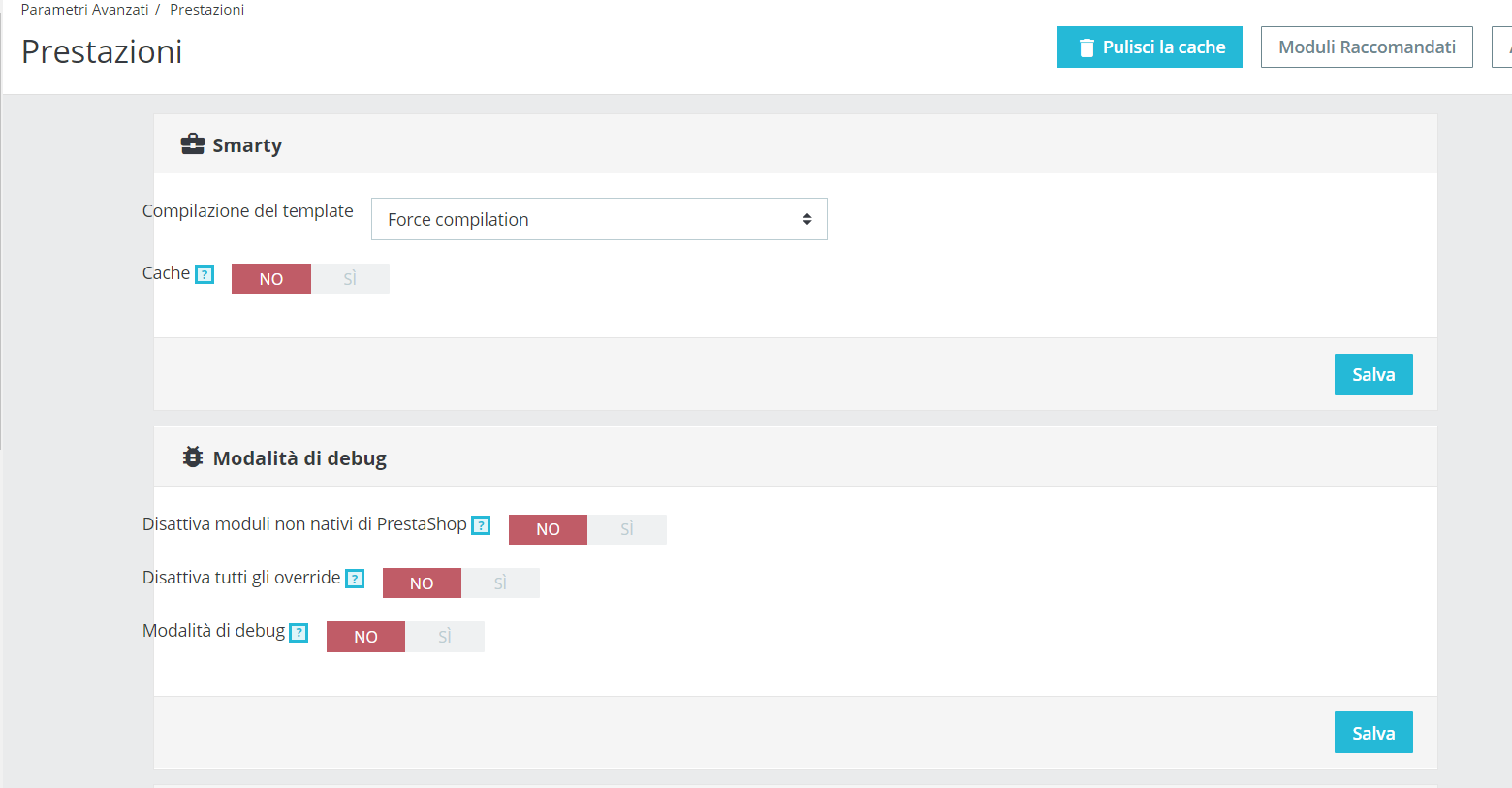Enable Disattiva moduli non nativi with SÌ
Image resolution: width=1512 pixels, height=788 pixels.
point(627,529)
